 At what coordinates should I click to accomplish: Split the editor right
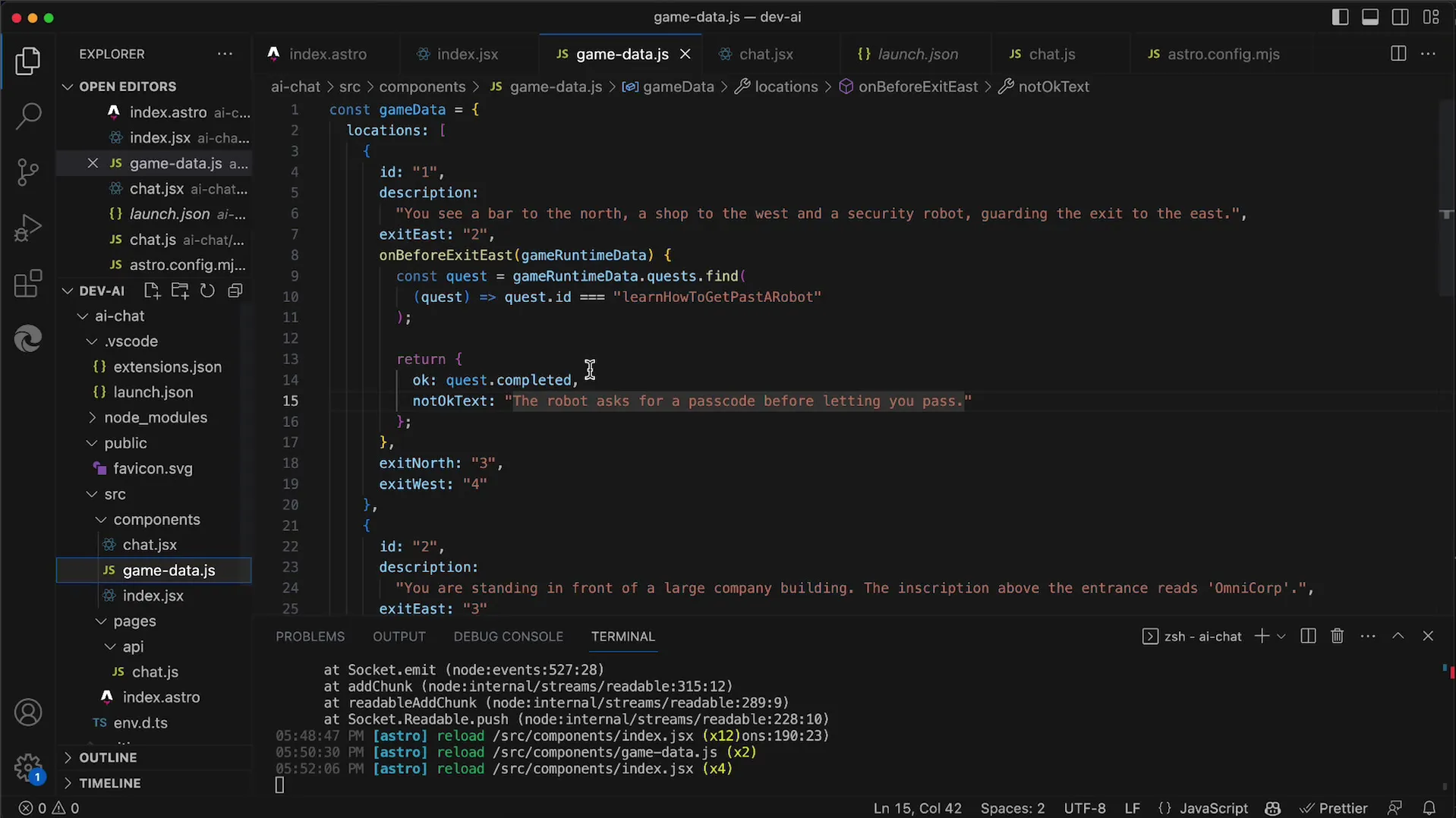click(1398, 54)
